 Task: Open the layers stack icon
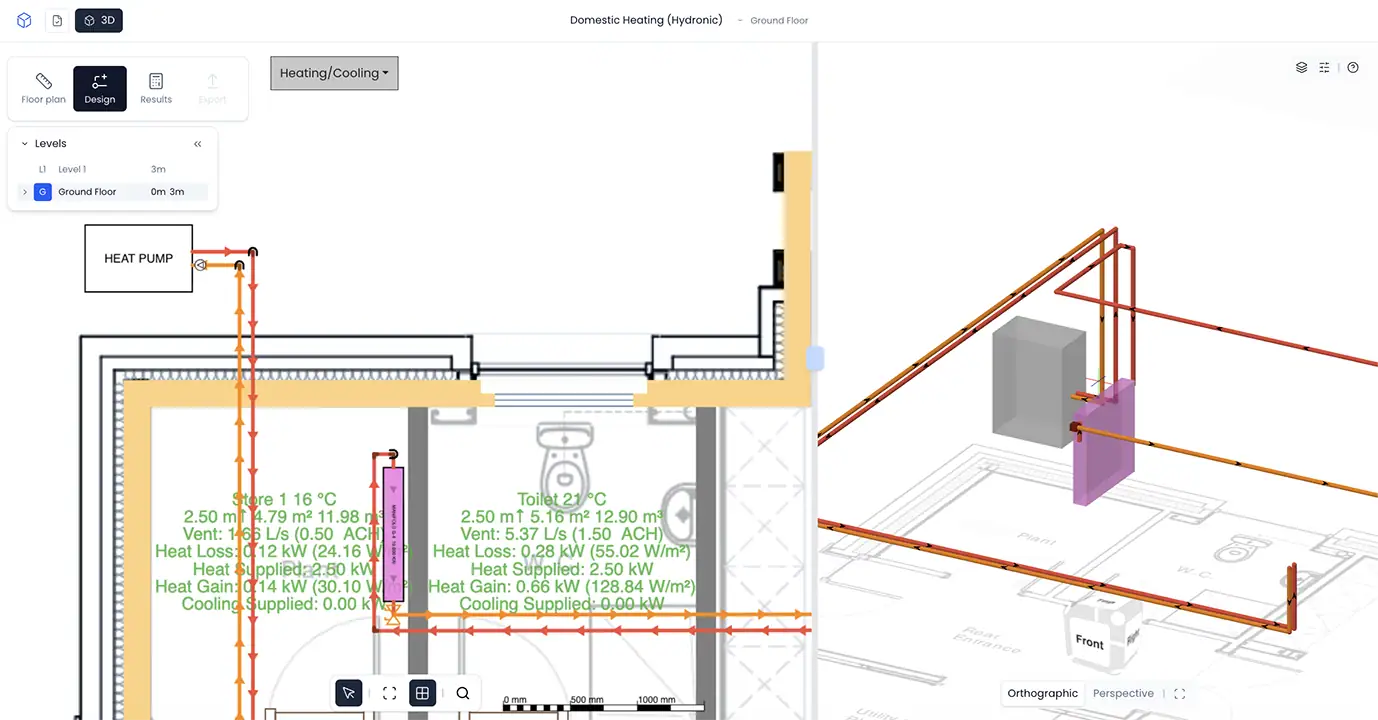(1301, 68)
